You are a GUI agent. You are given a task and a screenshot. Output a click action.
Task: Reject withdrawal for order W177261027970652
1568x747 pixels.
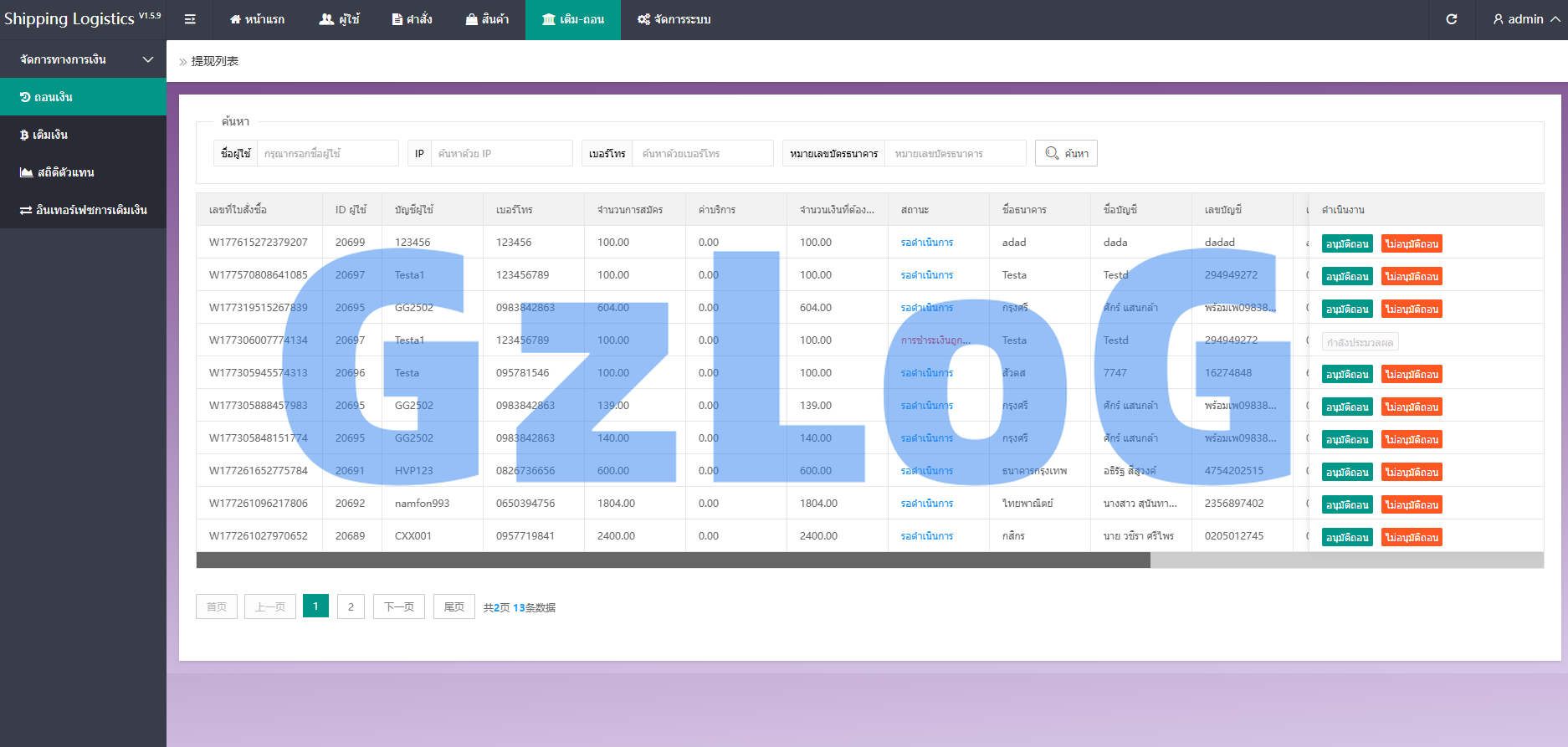(x=1411, y=538)
